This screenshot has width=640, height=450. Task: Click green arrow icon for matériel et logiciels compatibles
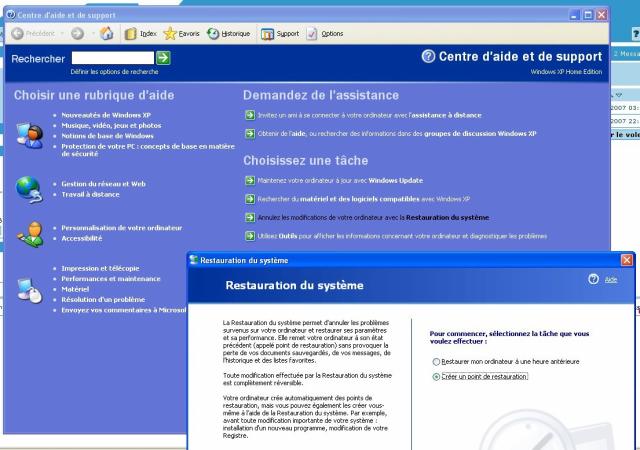point(250,199)
